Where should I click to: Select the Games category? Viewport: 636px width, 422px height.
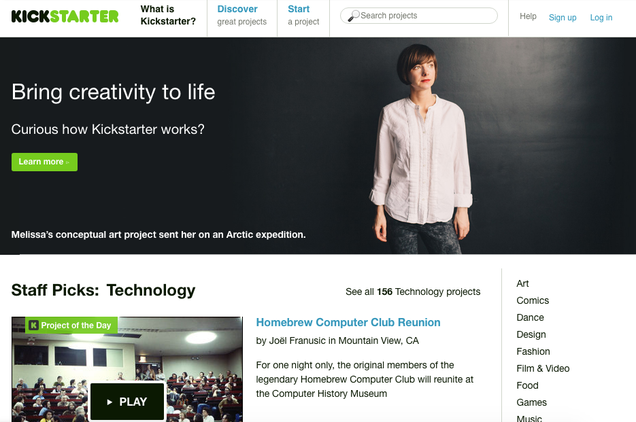coord(531,403)
